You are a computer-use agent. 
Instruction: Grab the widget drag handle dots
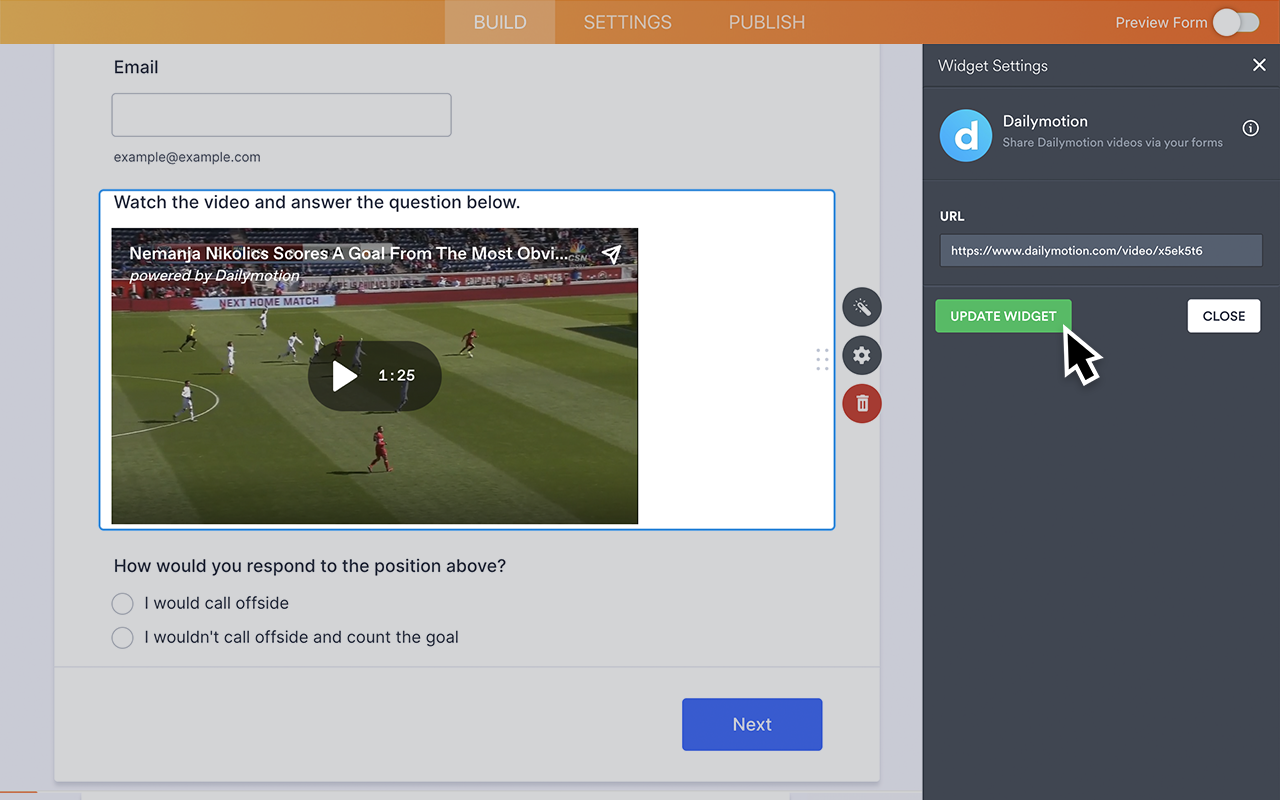[x=822, y=359]
